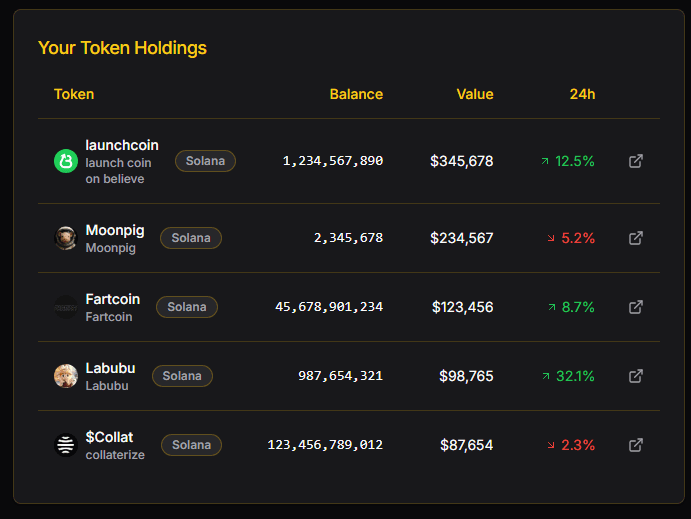Click the Solana badge beside Labubu
691x519 pixels.
(182, 376)
